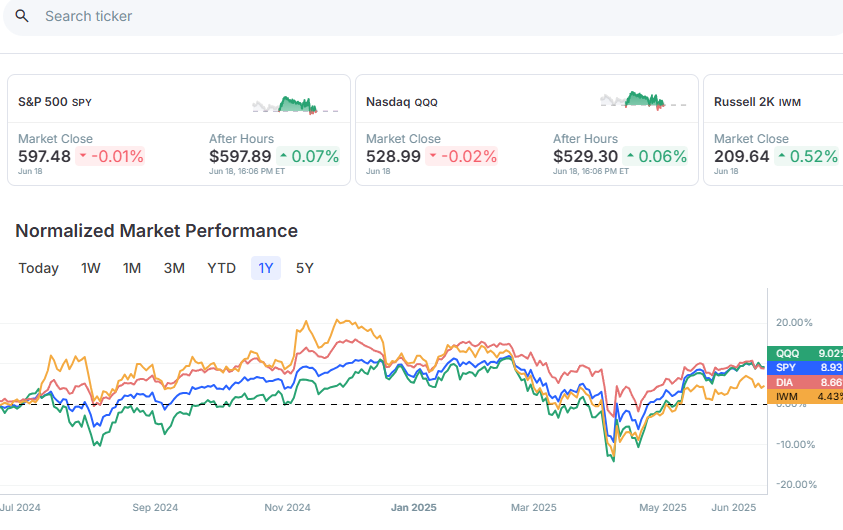Click the Normalized Market Performance heading
Image resolution: width=843 pixels, height=530 pixels.
pos(156,231)
